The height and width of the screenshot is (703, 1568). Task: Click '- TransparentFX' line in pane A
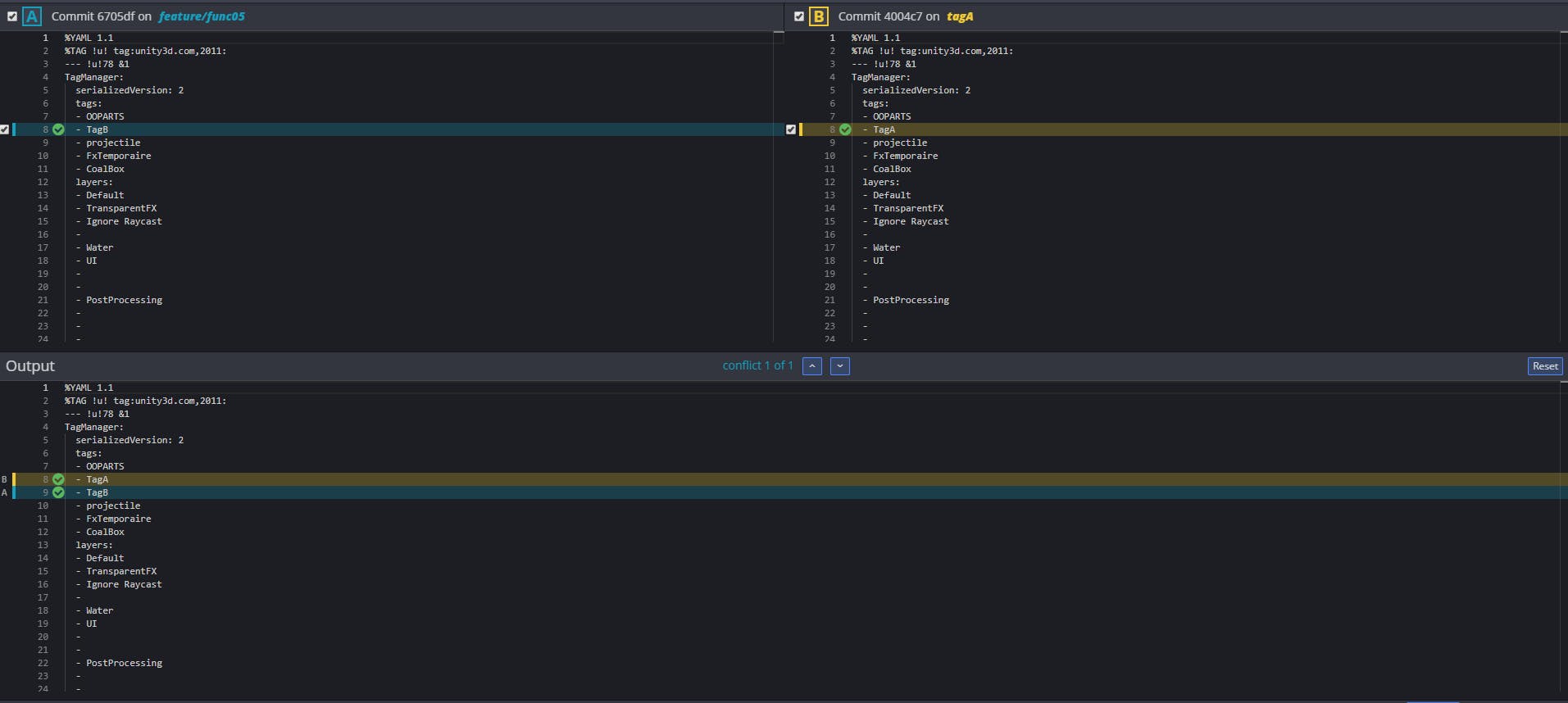click(116, 208)
